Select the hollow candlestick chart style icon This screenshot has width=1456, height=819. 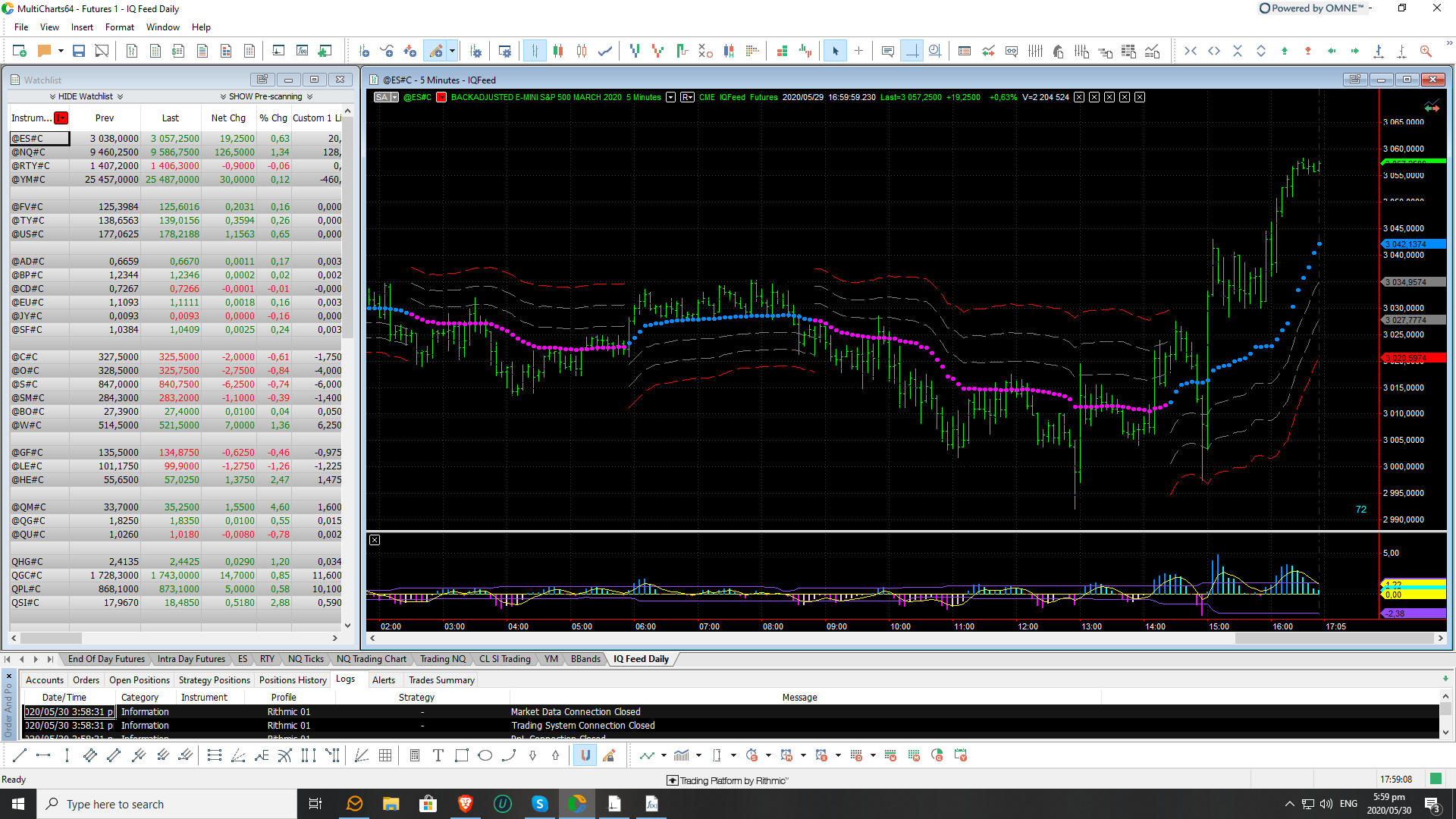coord(582,51)
